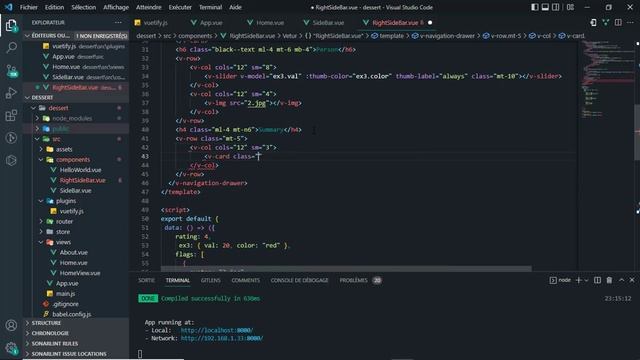640x360 pixels.
Task: Open the Source Control view
Action: 11,71
